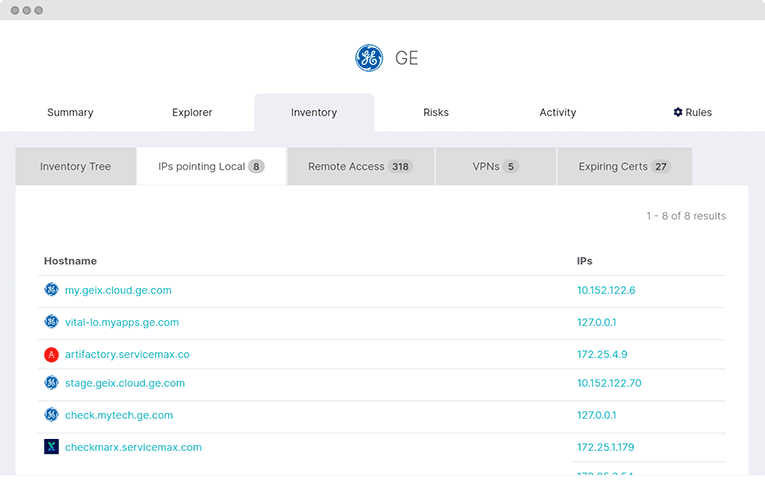
Task: Click IP address 10.152.122.6
Action: 606,290
